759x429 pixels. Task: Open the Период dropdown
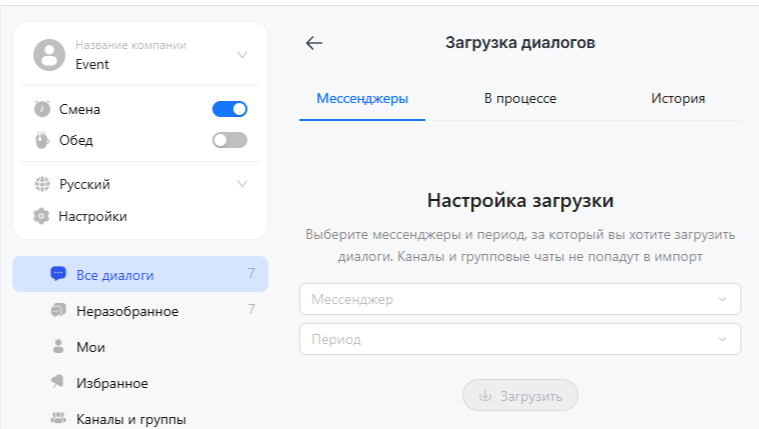pos(519,339)
